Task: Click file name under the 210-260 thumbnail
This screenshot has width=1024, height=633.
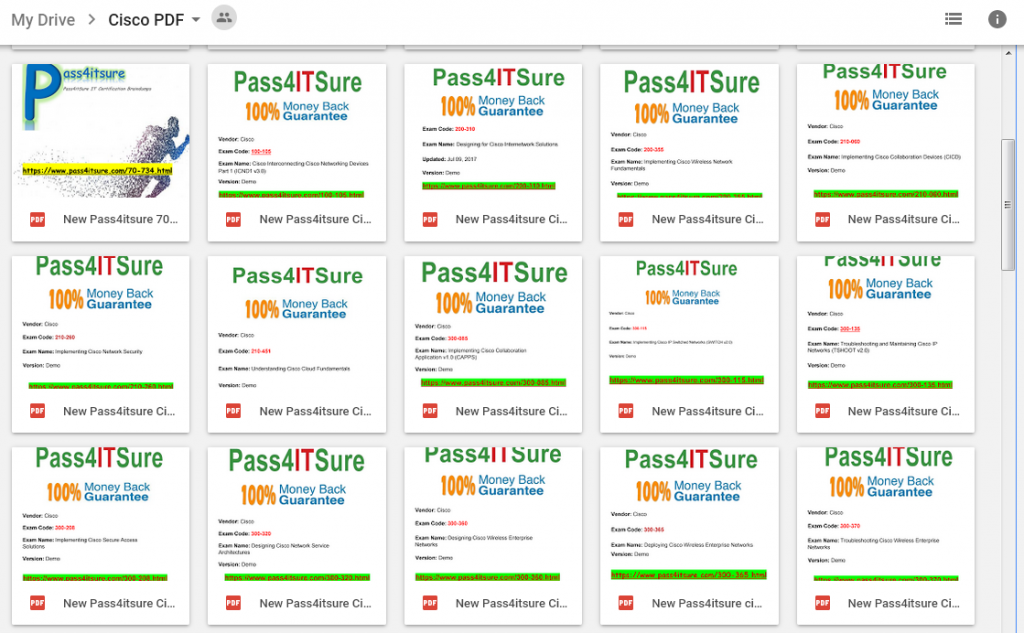Action: pyautogui.click(x=119, y=411)
